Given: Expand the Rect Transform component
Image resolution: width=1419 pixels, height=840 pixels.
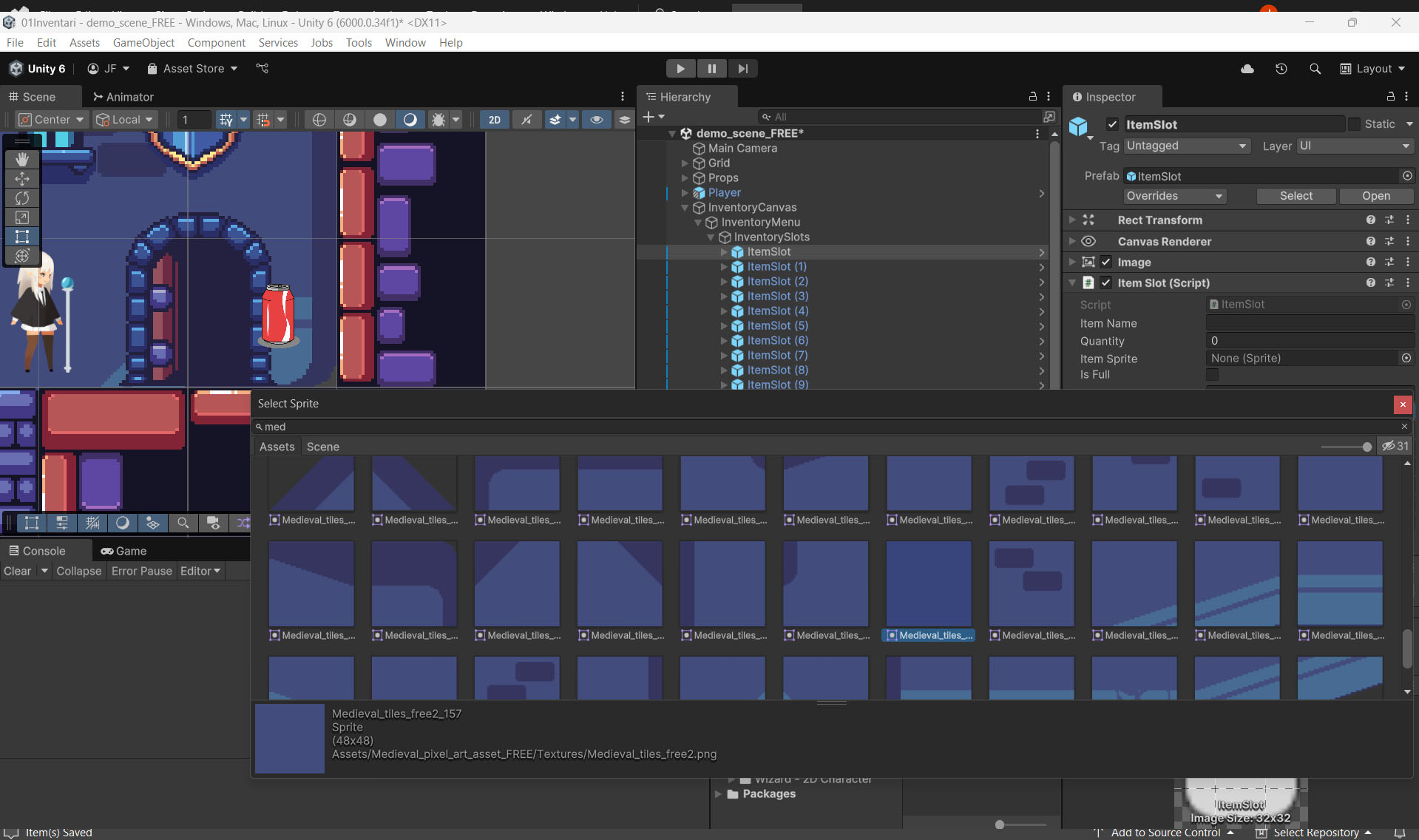Looking at the screenshot, I should point(1072,220).
